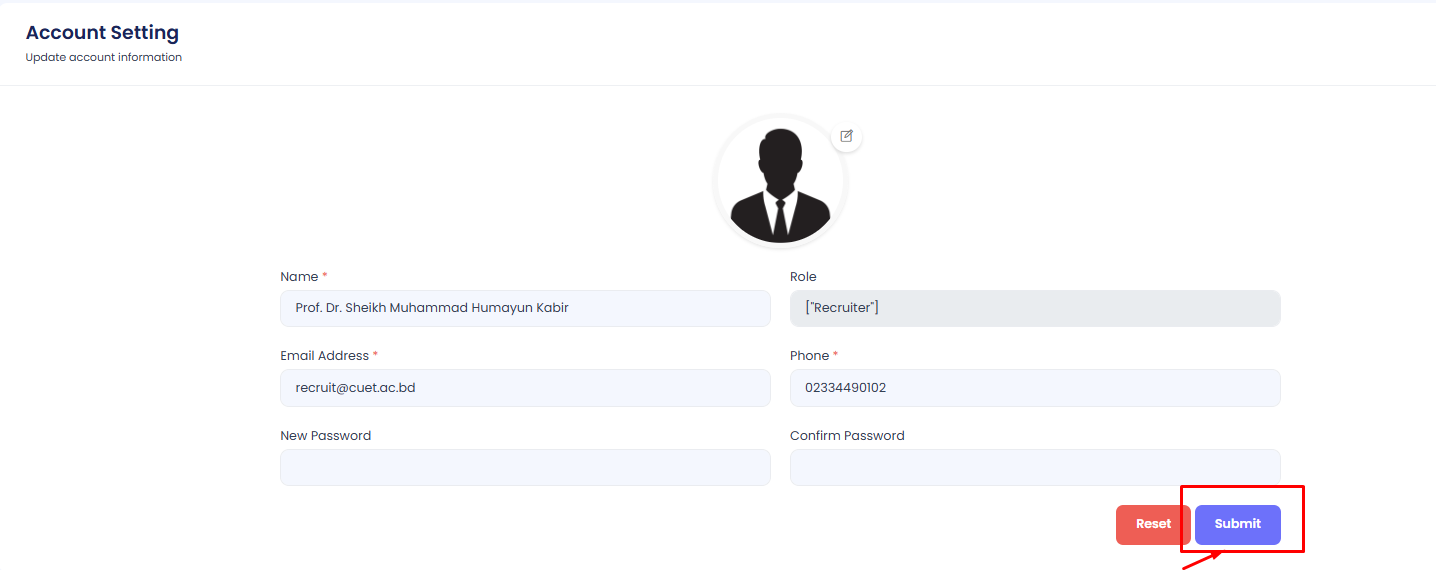Click the Account Setting page heading

pyautogui.click(x=102, y=33)
